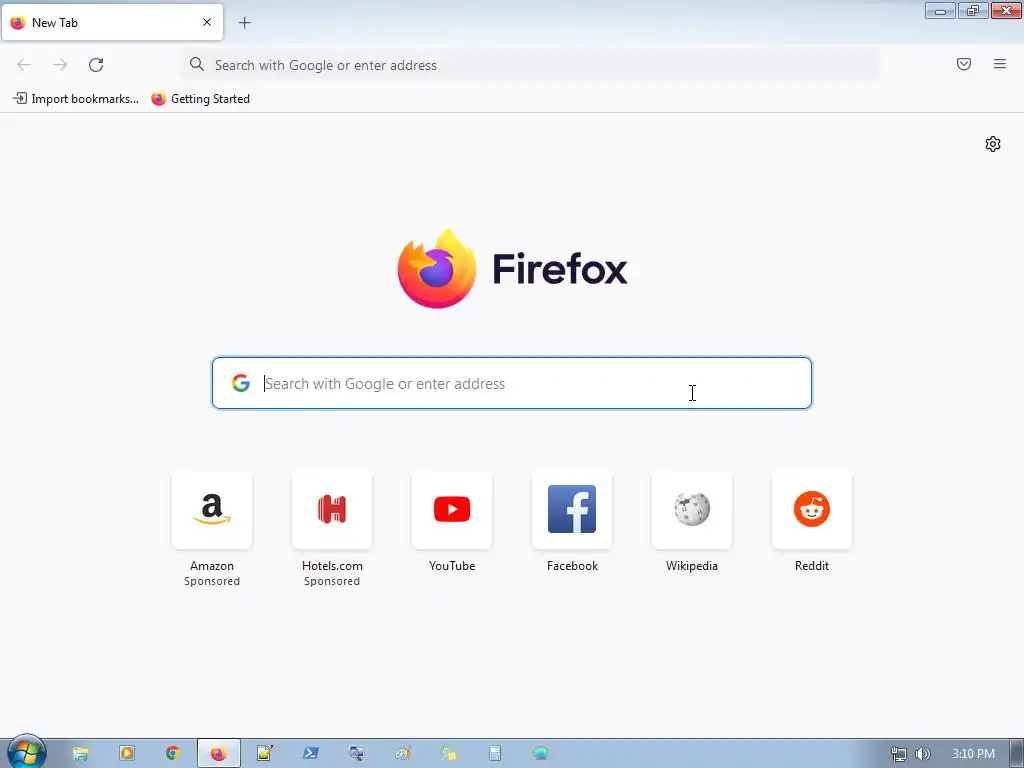This screenshot has height=768, width=1024.
Task: Open the Paint icon in taskbar
Action: pos(403,754)
